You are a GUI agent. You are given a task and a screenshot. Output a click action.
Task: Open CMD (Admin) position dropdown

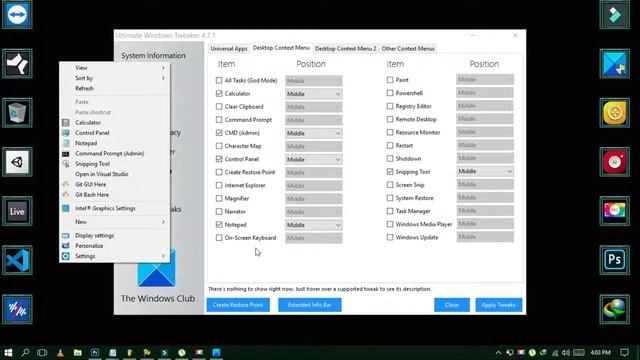click(313, 133)
